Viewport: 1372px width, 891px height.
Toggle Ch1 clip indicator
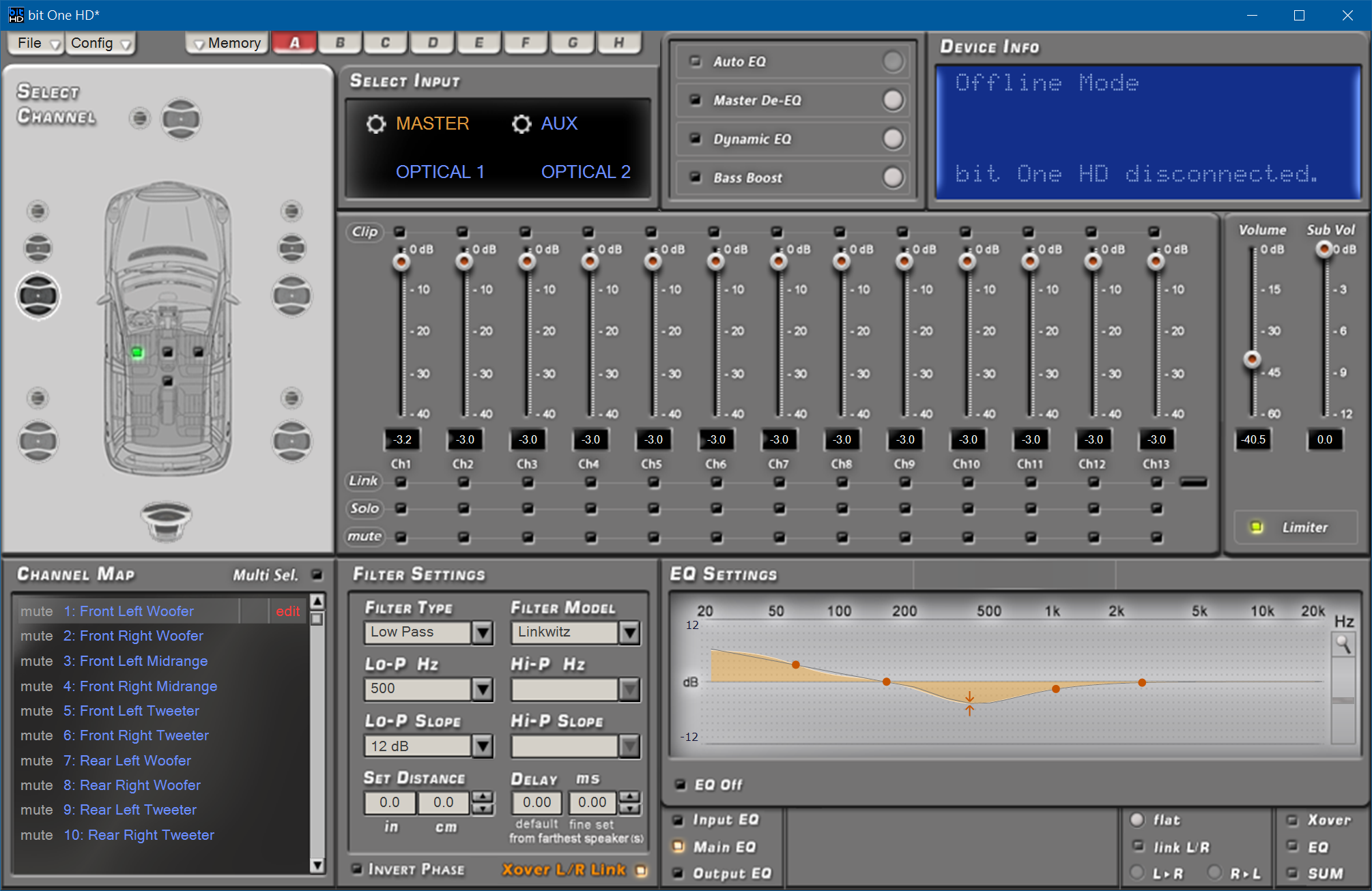pos(400,232)
